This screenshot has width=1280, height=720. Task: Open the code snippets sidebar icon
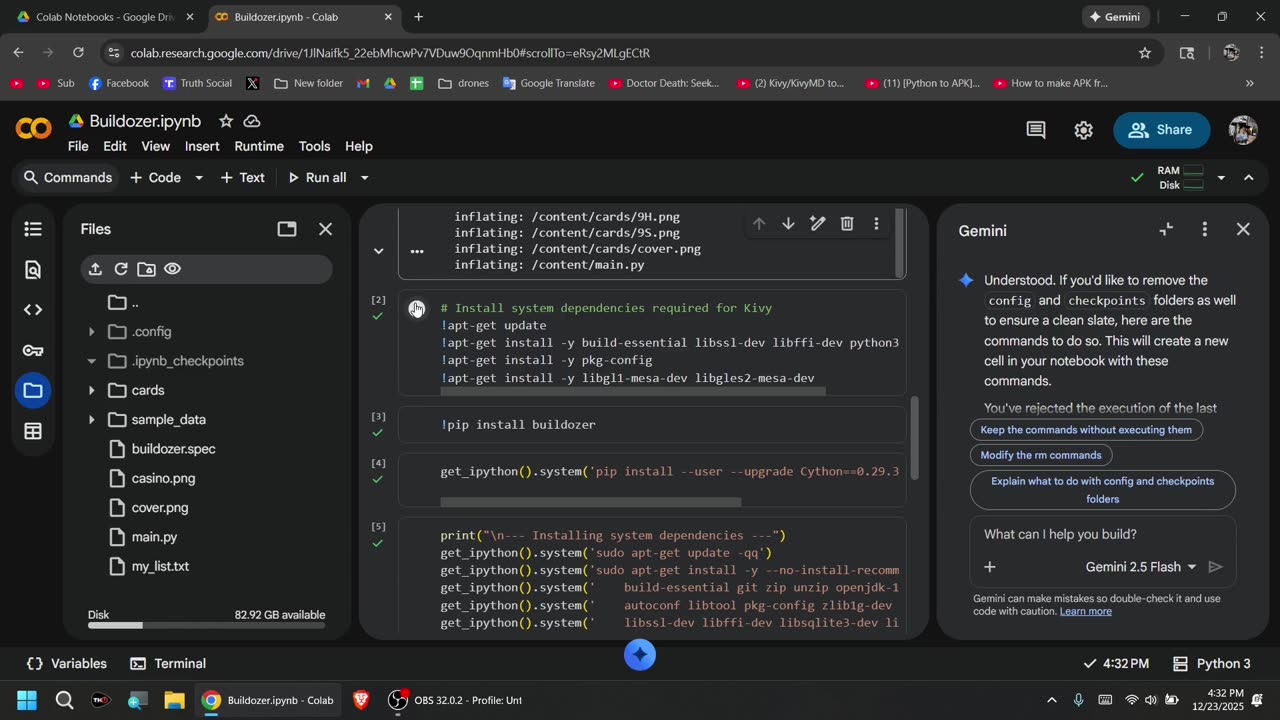[33, 310]
